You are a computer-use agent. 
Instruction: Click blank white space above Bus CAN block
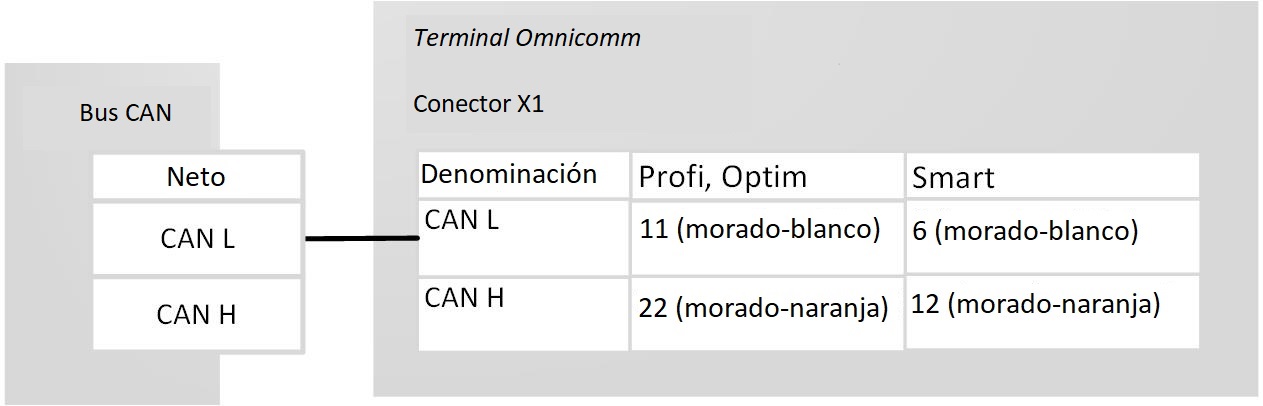[x=150, y=30]
